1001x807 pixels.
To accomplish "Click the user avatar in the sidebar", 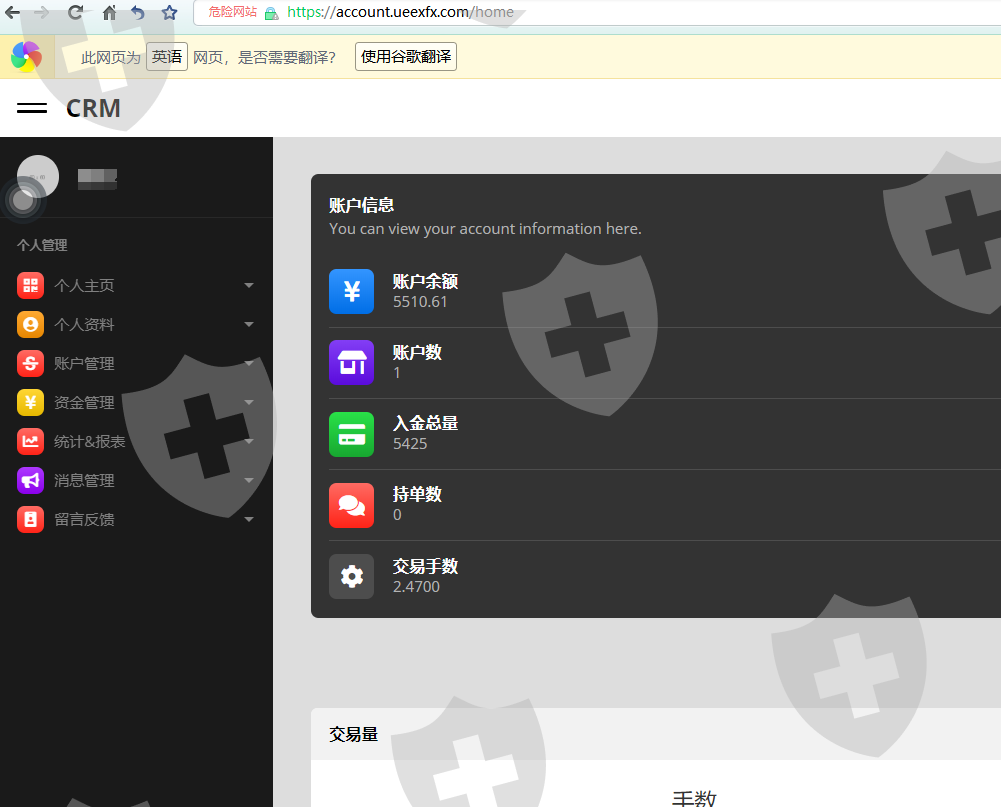I will point(38,176).
